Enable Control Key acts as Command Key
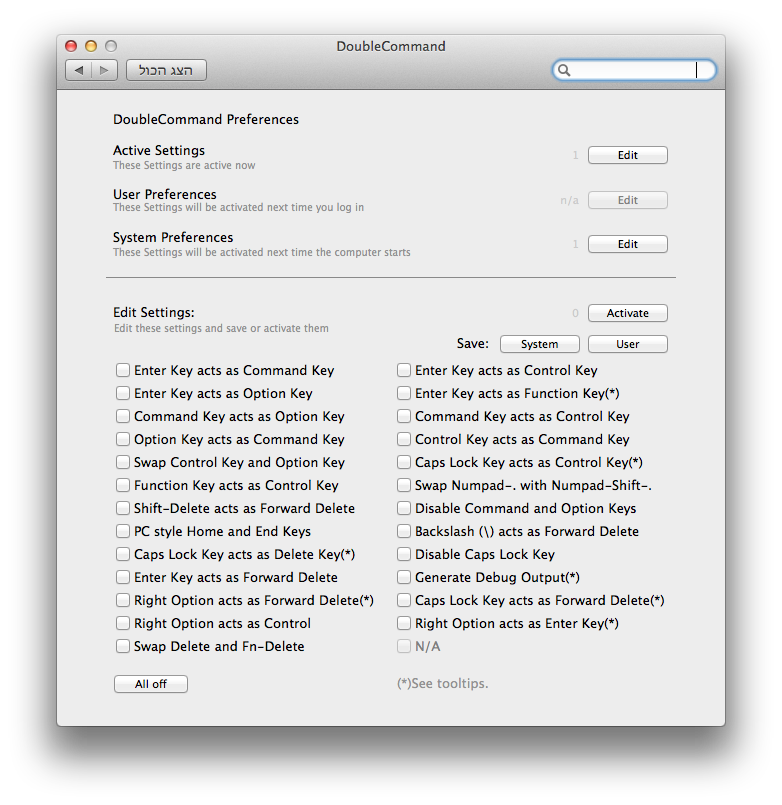The width and height of the screenshot is (782, 805). 404,439
